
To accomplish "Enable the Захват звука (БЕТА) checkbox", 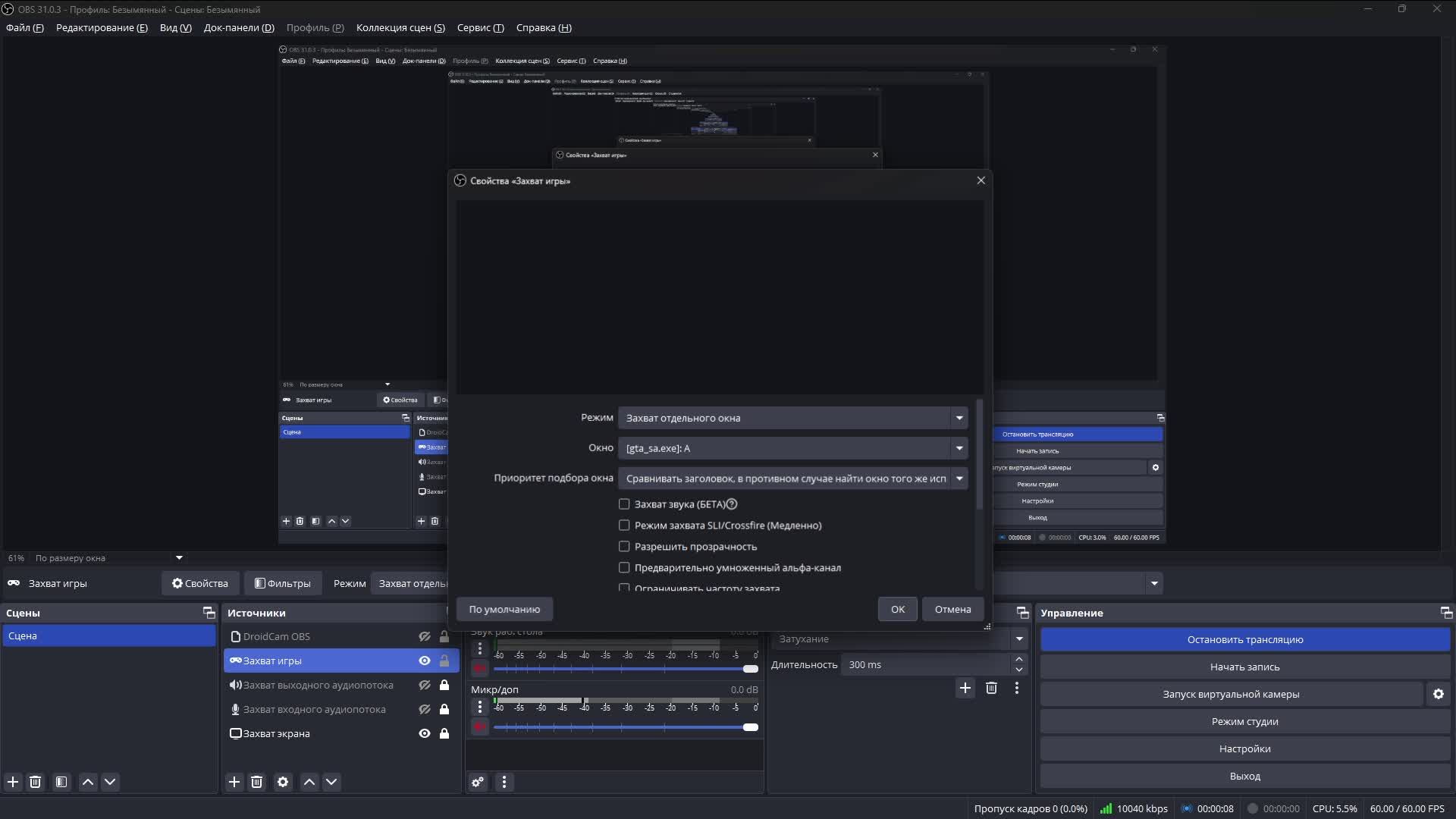I will [624, 504].
